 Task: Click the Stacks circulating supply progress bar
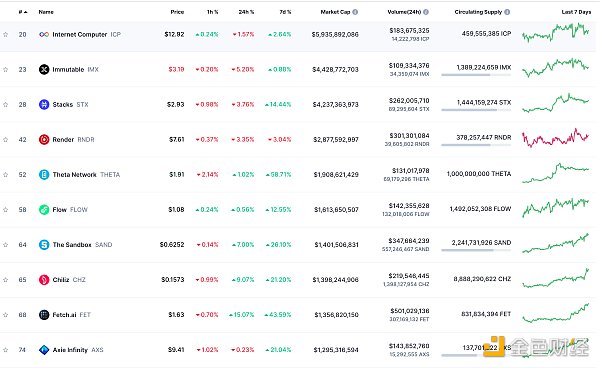click(x=476, y=110)
